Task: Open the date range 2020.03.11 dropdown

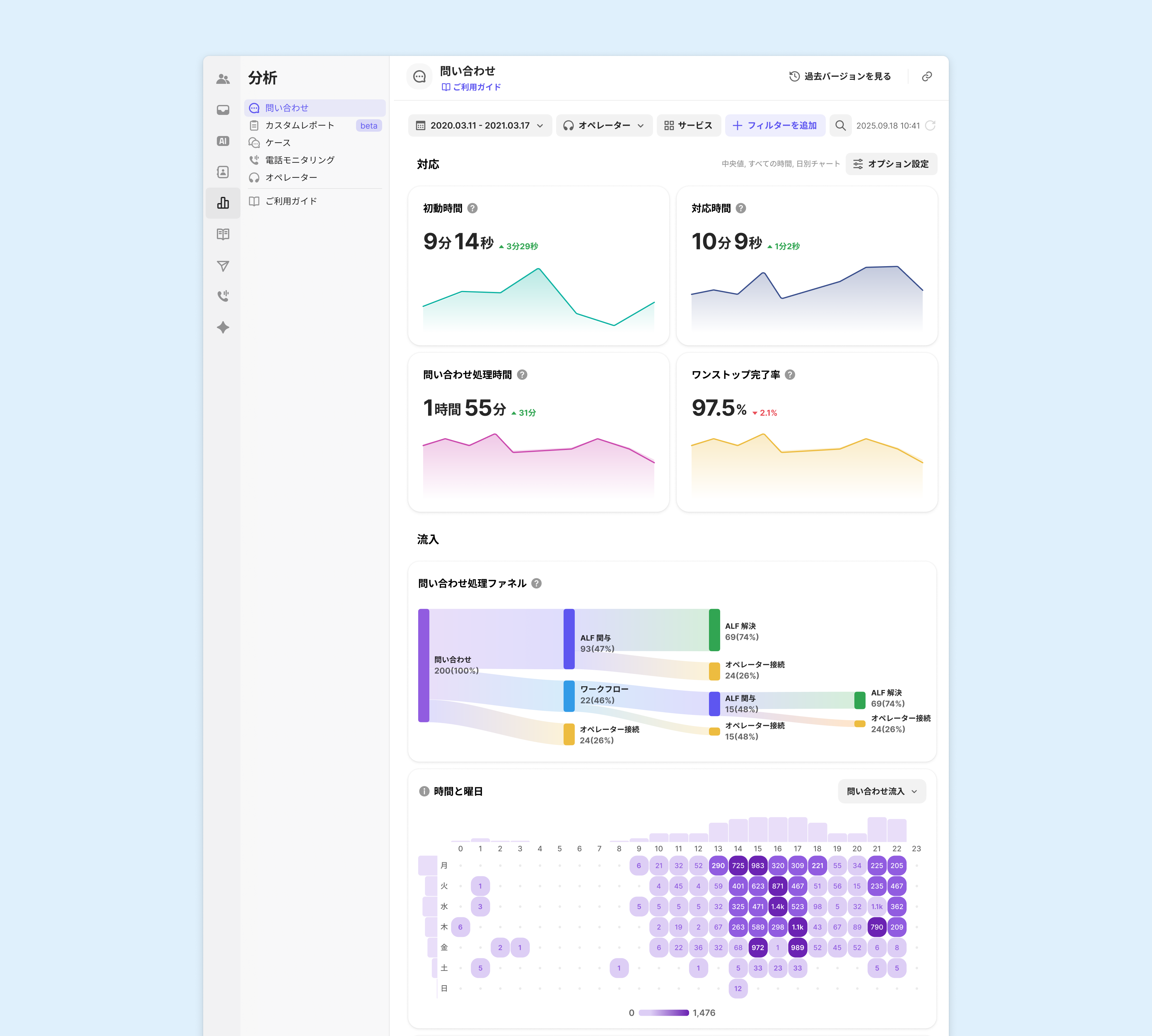Action: [x=479, y=126]
